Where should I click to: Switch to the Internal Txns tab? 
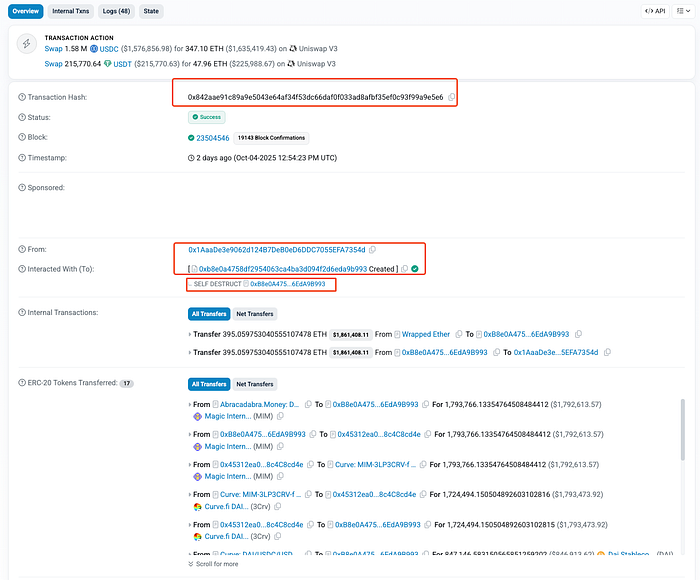(x=72, y=11)
